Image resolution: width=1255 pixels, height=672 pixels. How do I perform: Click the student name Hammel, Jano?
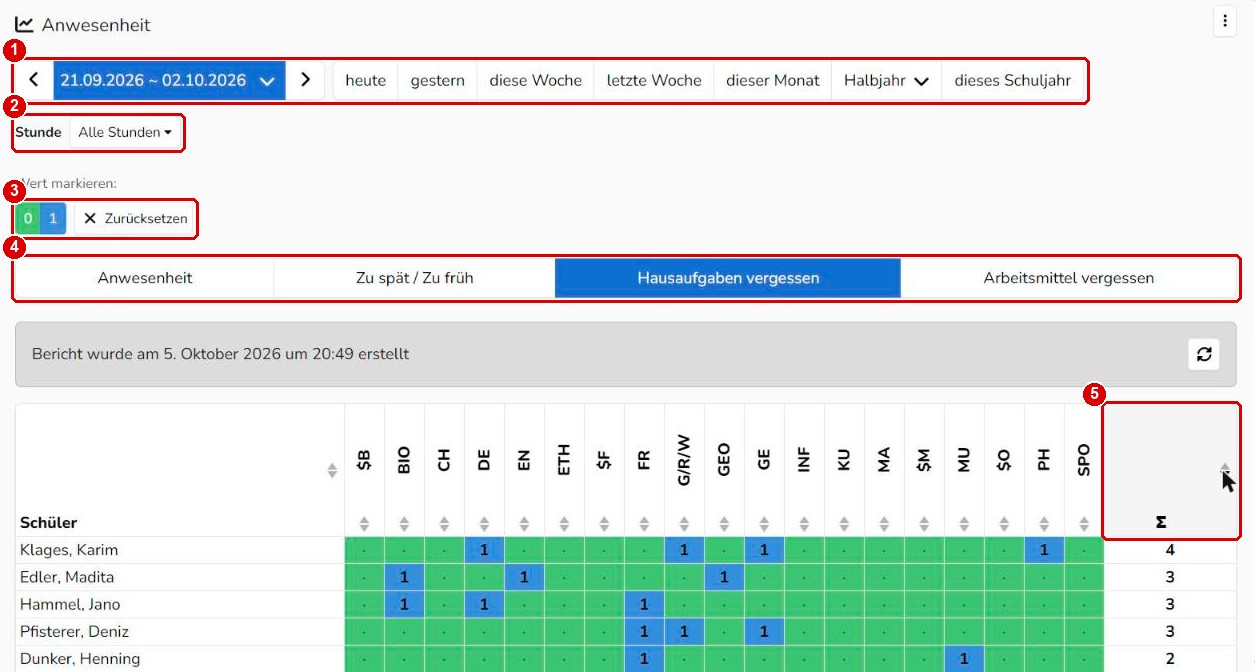pyautogui.click(x=68, y=604)
